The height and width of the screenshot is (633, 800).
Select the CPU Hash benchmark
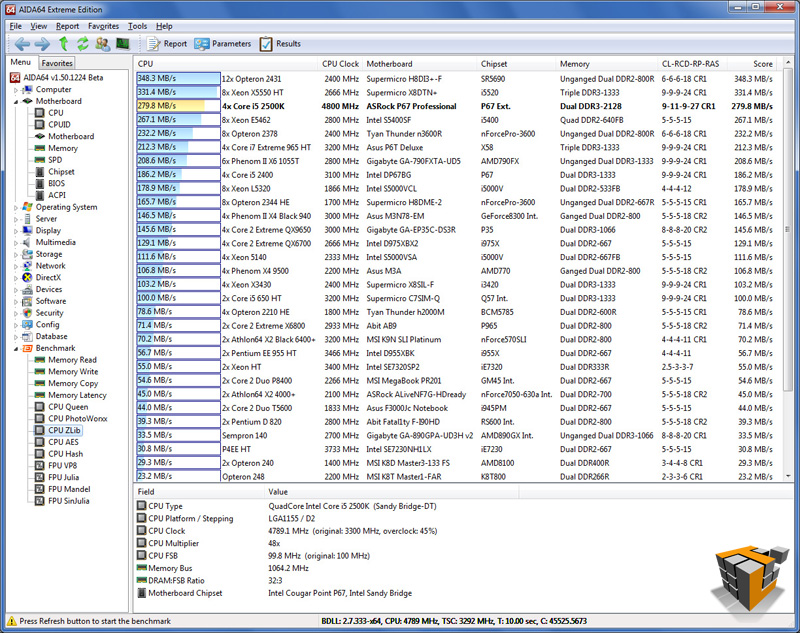click(x=65, y=453)
